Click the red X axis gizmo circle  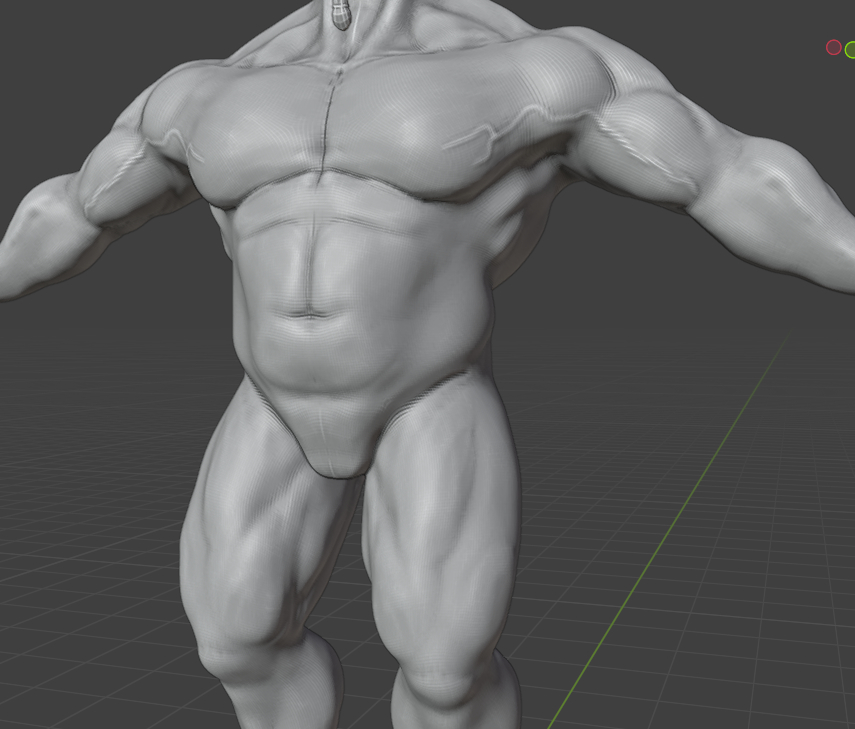pos(833,47)
